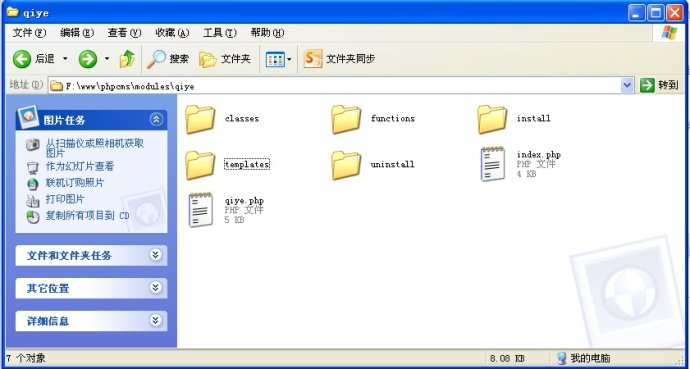
Task: Click 作为幻灯片查看 link
Action: [x=80, y=166]
